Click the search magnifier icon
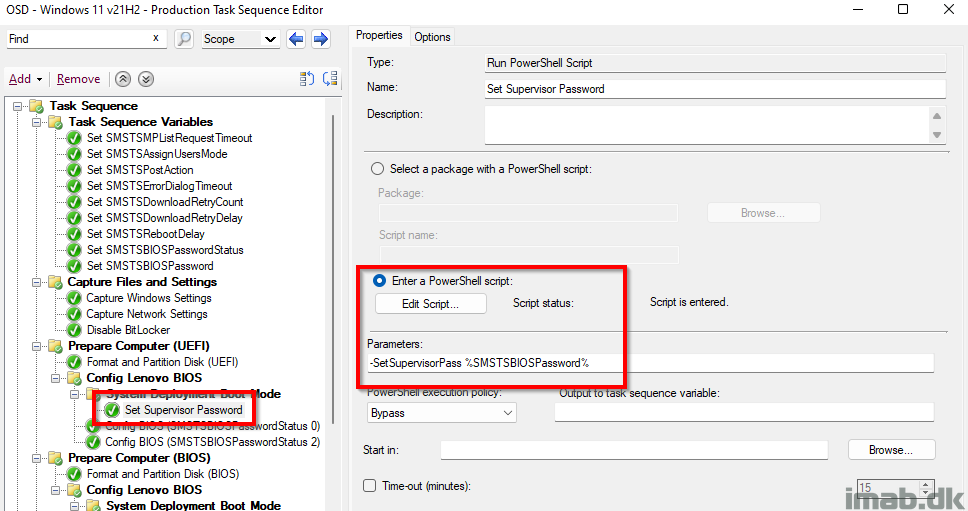 pos(183,39)
